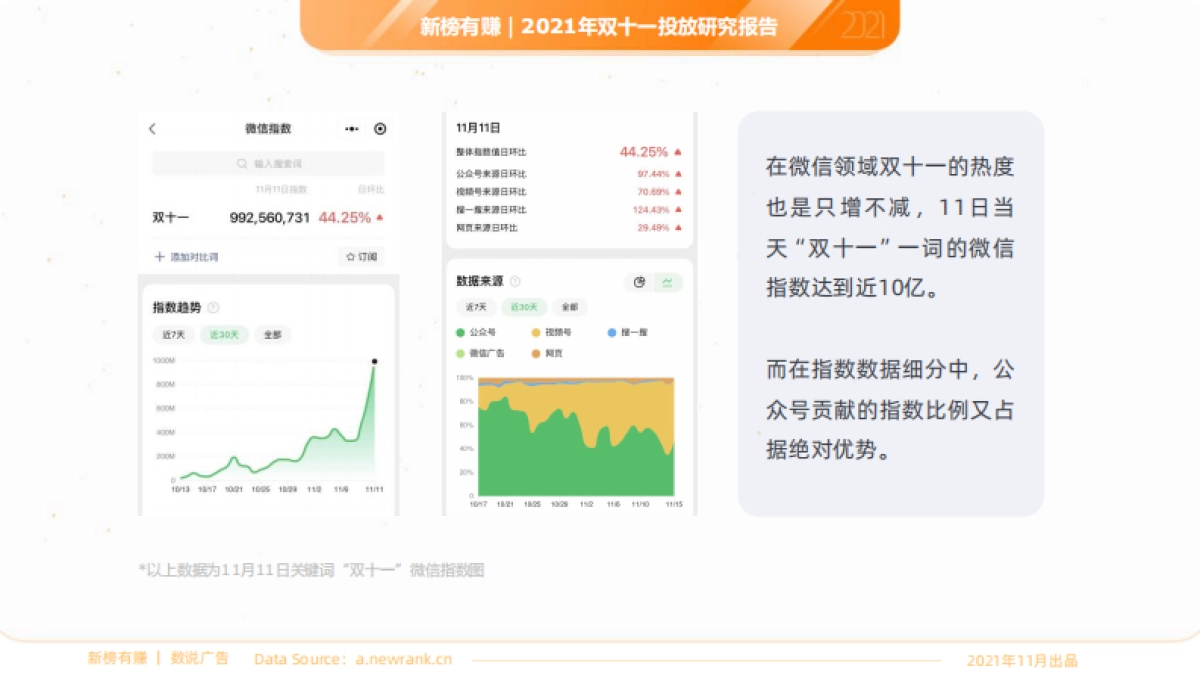Click the help icon beside 数据来源
The width and height of the screenshot is (1200, 675).
point(515,282)
